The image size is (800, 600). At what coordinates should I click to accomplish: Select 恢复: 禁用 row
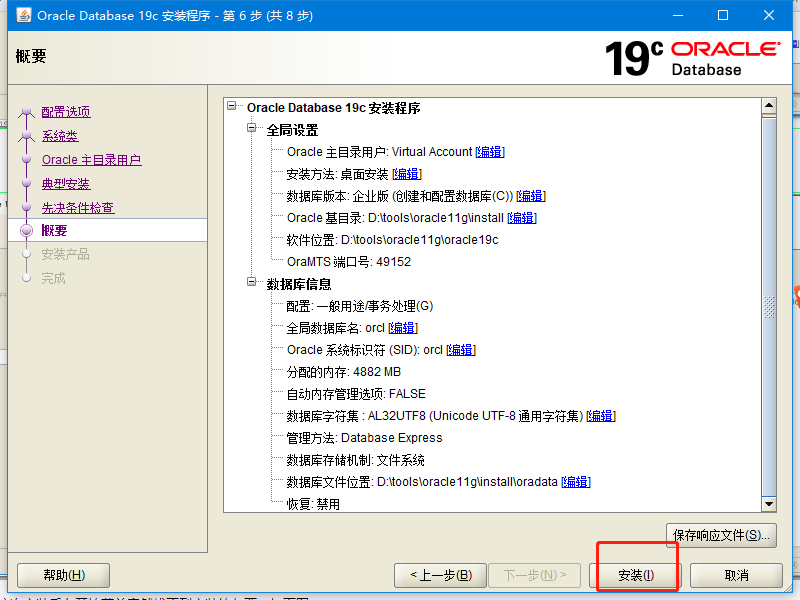[313, 504]
